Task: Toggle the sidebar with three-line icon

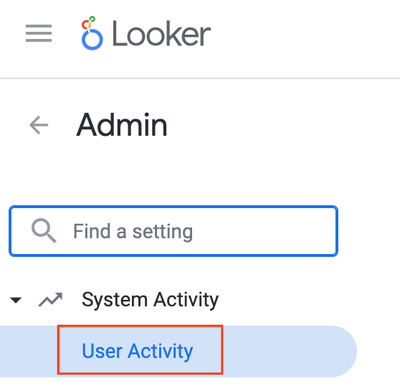Action: pos(39,33)
